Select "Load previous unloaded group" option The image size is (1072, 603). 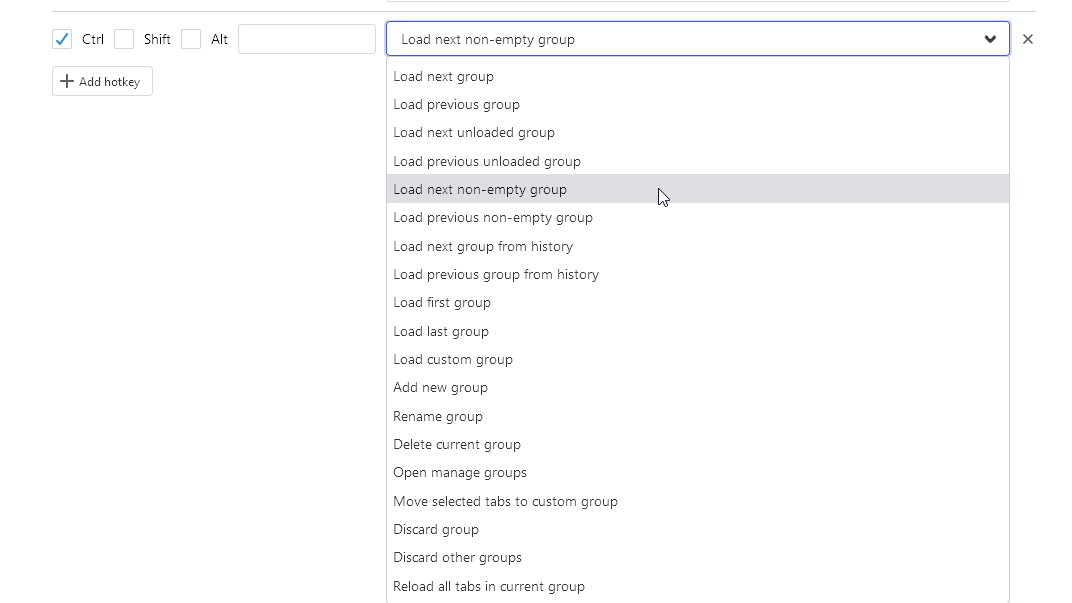(487, 161)
